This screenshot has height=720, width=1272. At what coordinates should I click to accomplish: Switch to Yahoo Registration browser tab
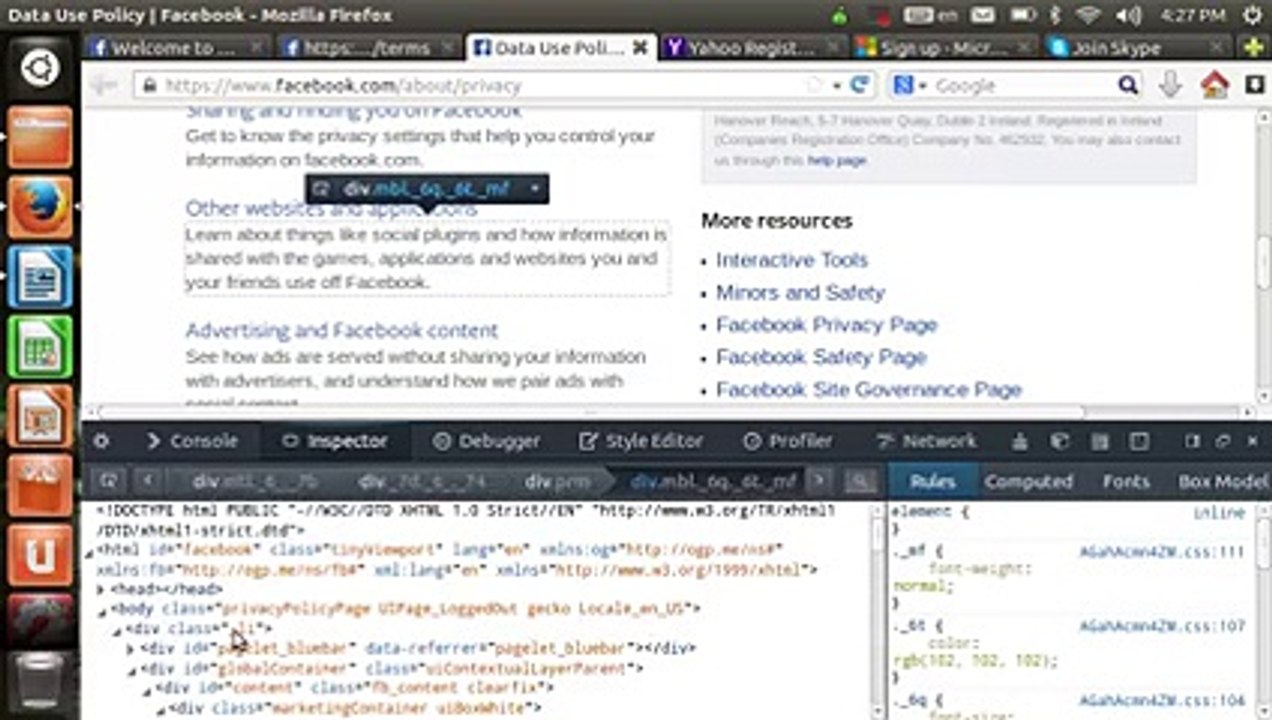[x=754, y=47]
